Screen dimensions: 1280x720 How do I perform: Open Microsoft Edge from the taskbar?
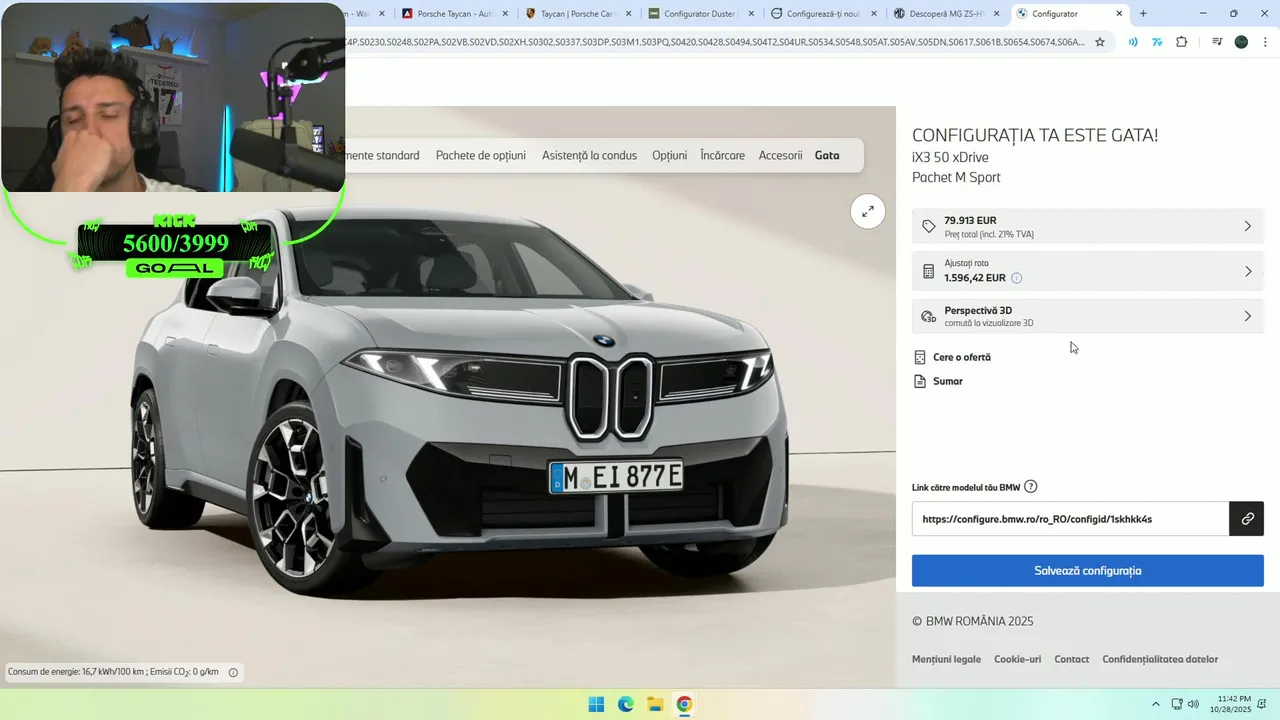pyautogui.click(x=625, y=704)
